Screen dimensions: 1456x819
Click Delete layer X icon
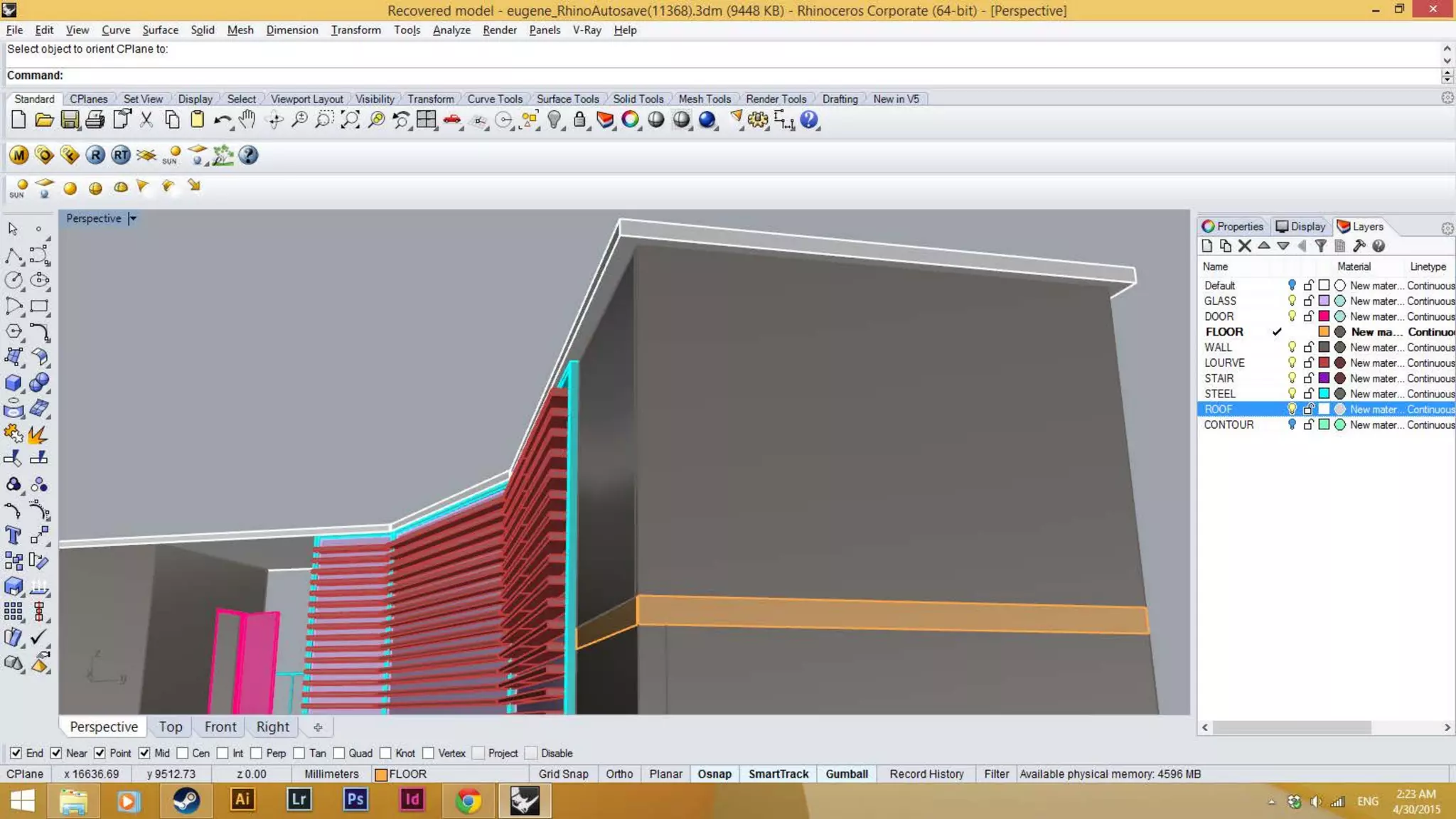click(x=1245, y=246)
